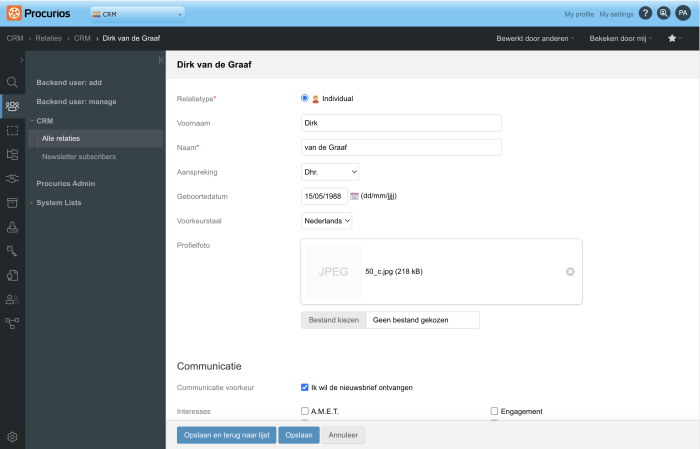Image resolution: width=700 pixels, height=449 pixels.
Task: Toggle newsletter subscription checkbox
Action: 304,387
